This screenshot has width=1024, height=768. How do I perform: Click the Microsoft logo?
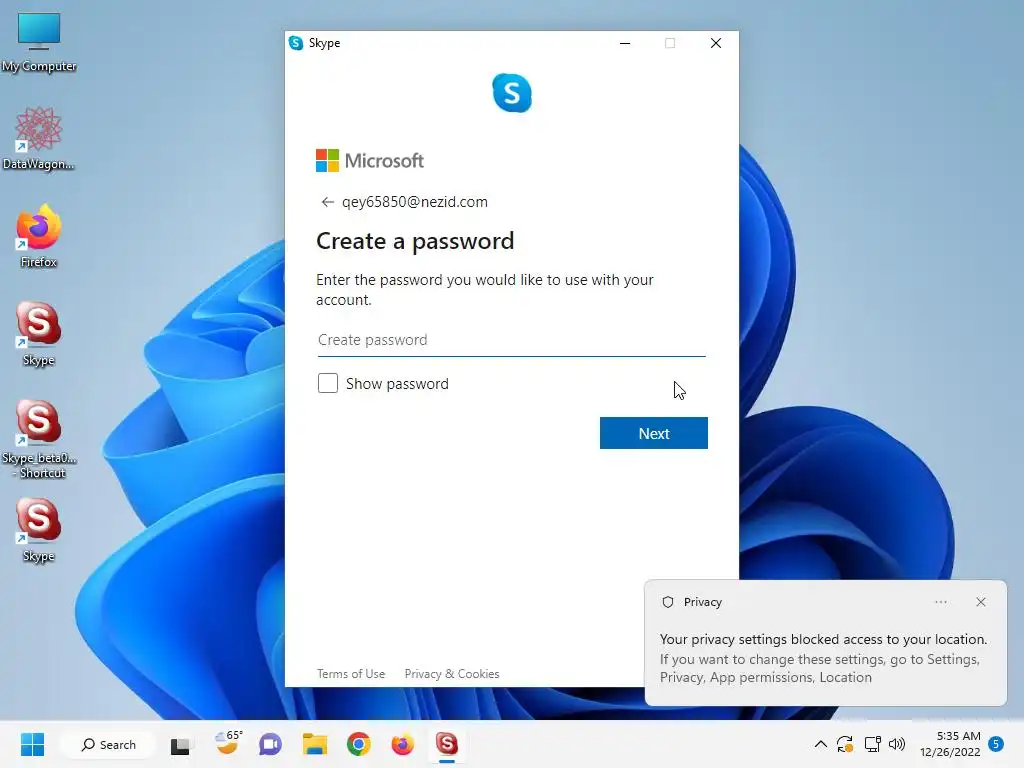tap(370, 161)
